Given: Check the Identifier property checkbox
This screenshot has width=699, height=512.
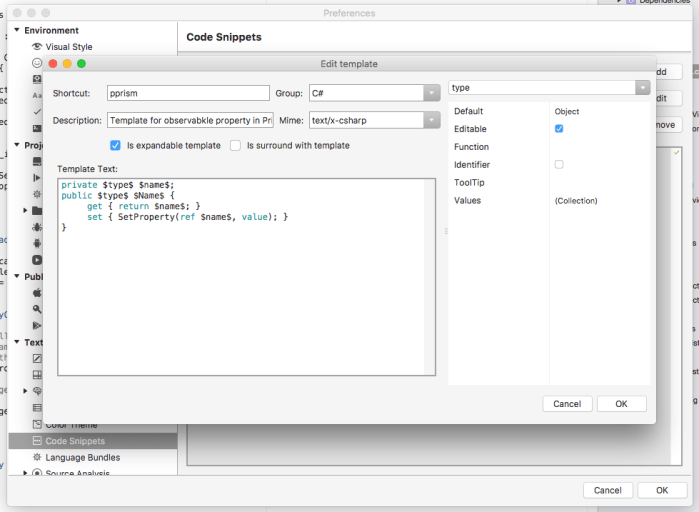Looking at the screenshot, I should pyautogui.click(x=559, y=164).
